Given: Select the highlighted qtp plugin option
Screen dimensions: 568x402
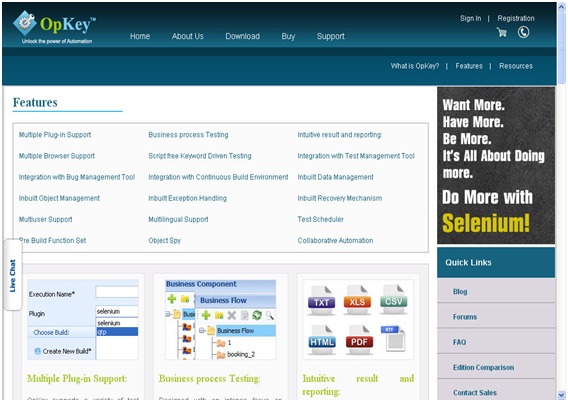Looking at the screenshot, I should (117, 332).
